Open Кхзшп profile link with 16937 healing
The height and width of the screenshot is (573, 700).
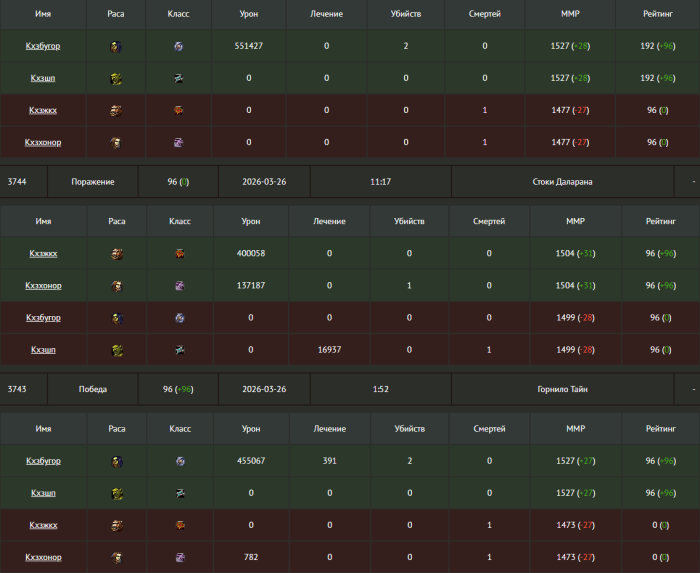43,350
